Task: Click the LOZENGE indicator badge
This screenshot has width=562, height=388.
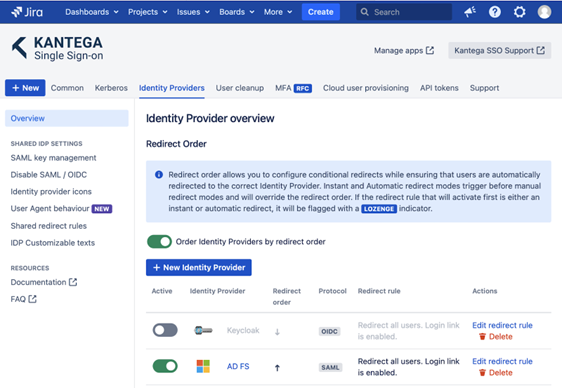Action: click(x=379, y=209)
